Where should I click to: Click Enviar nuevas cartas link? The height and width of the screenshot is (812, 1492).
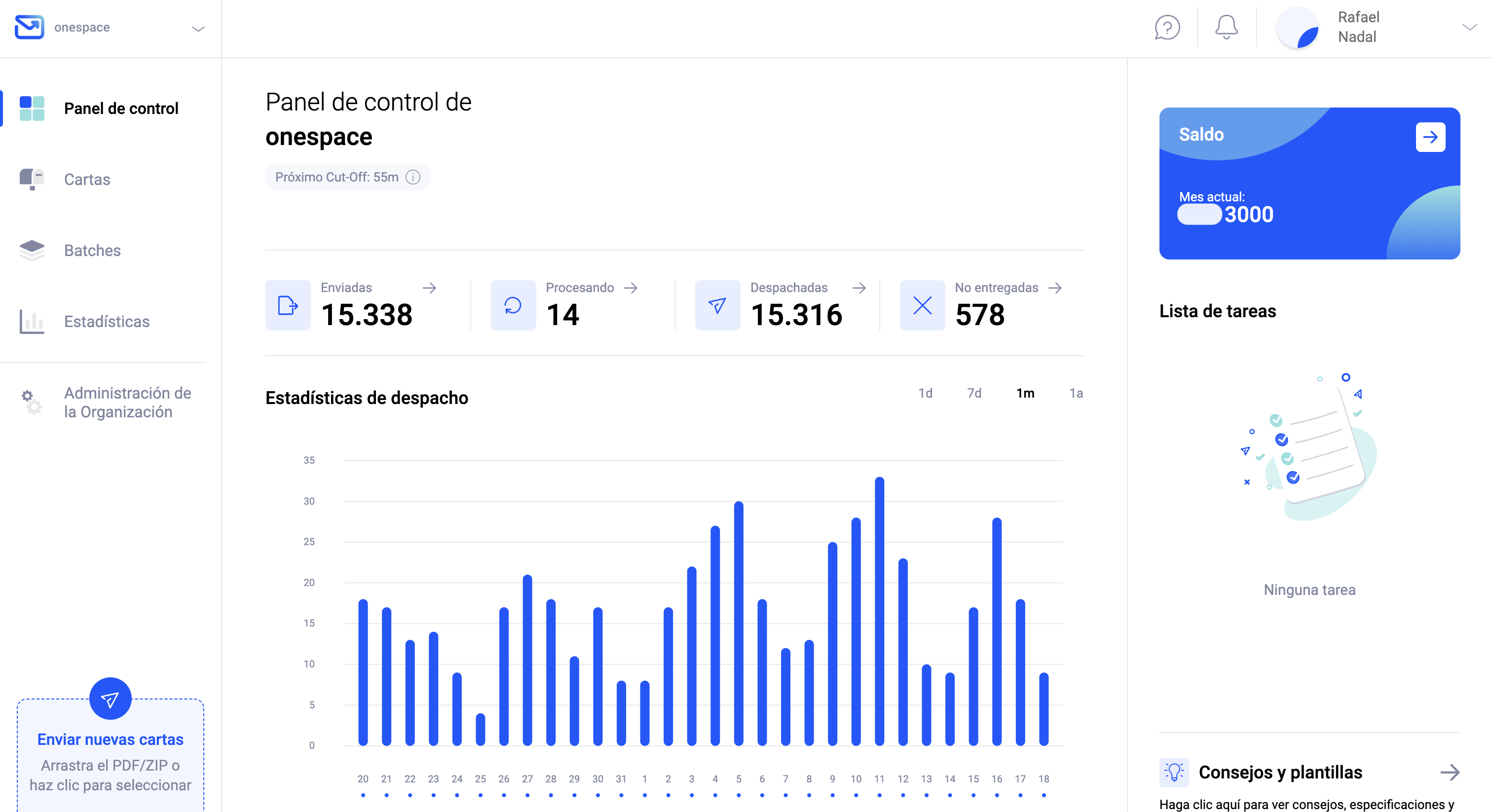click(x=110, y=739)
